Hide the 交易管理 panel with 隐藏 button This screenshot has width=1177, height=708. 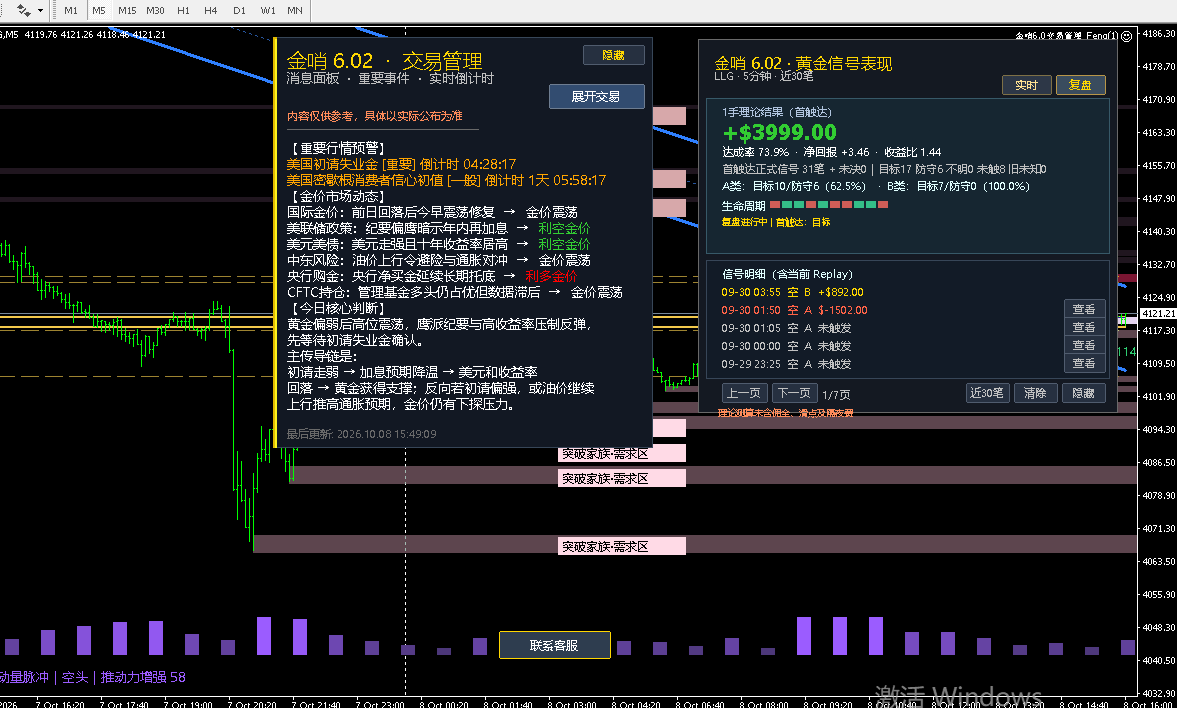(x=613, y=55)
